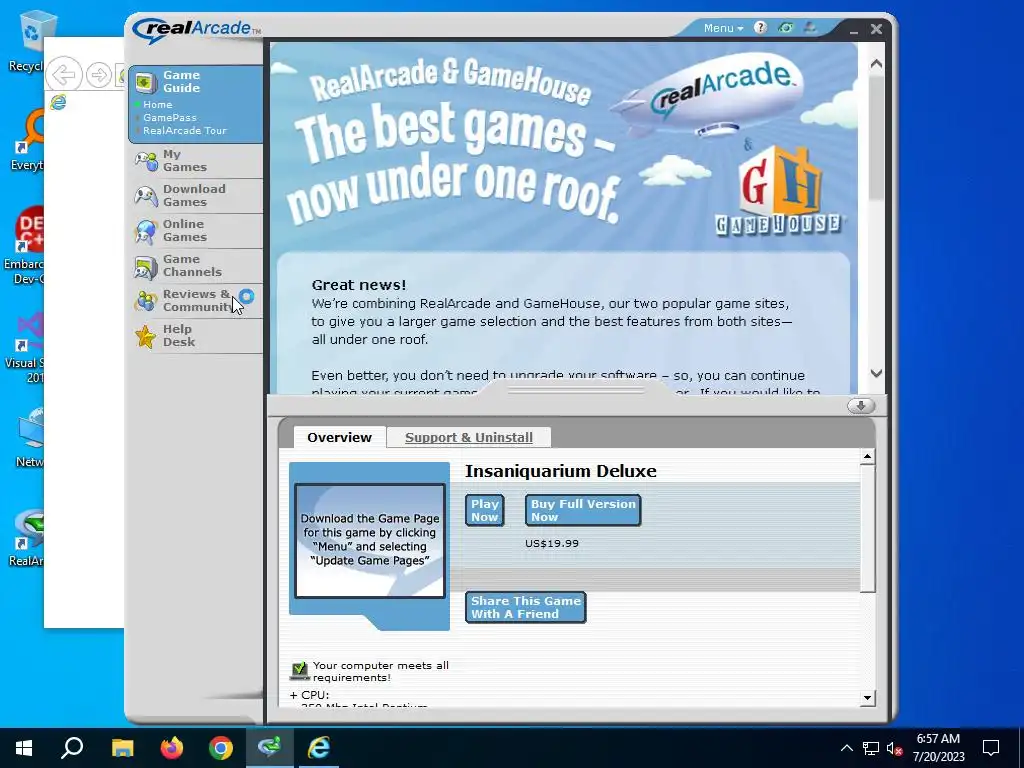The width and height of the screenshot is (1024, 768).
Task: Click Internet Explorer taskbar button
Action: (x=319, y=748)
